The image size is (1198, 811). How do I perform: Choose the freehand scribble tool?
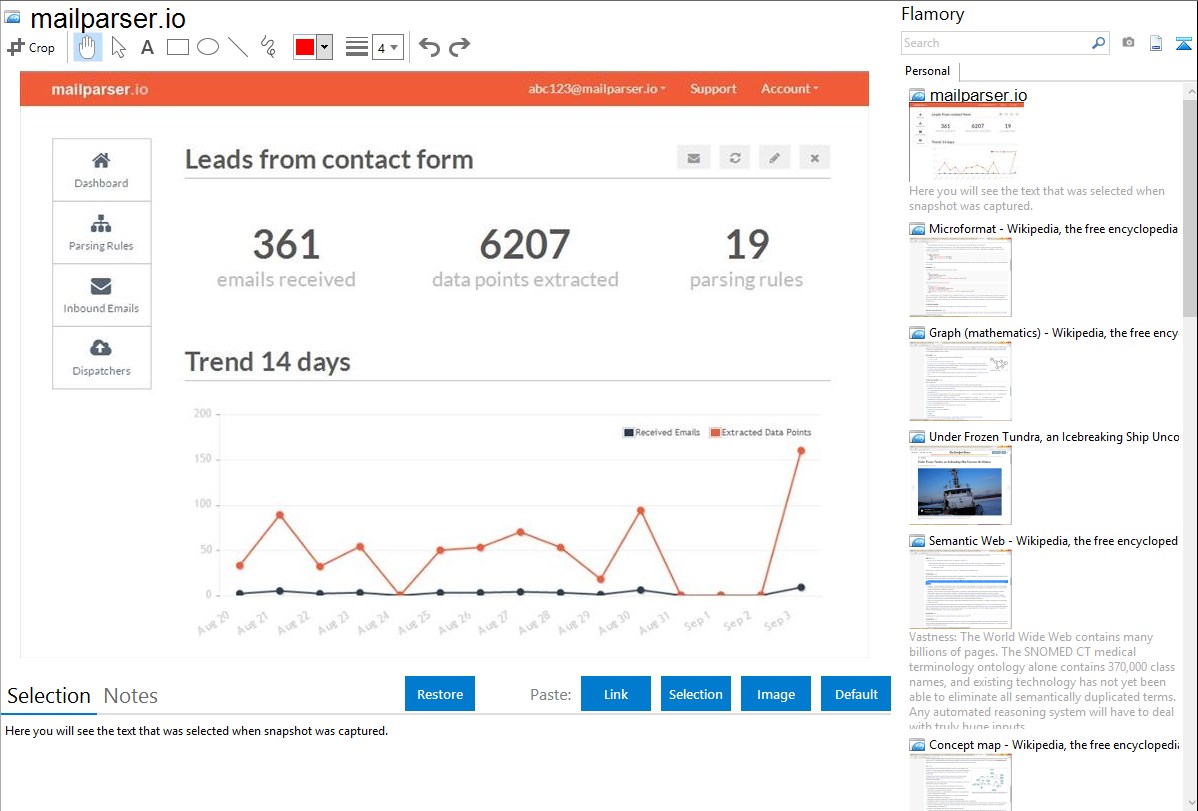(x=268, y=47)
